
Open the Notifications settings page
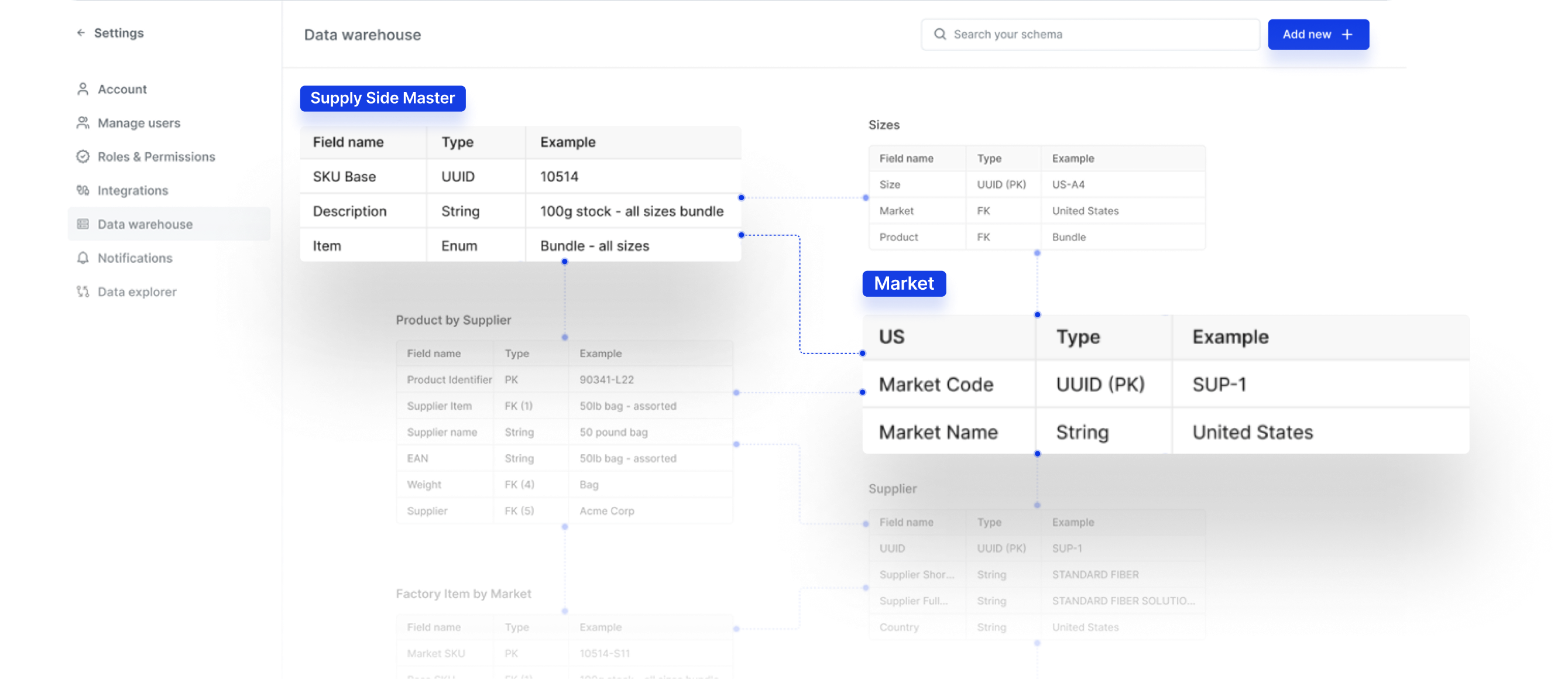(x=135, y=258)
